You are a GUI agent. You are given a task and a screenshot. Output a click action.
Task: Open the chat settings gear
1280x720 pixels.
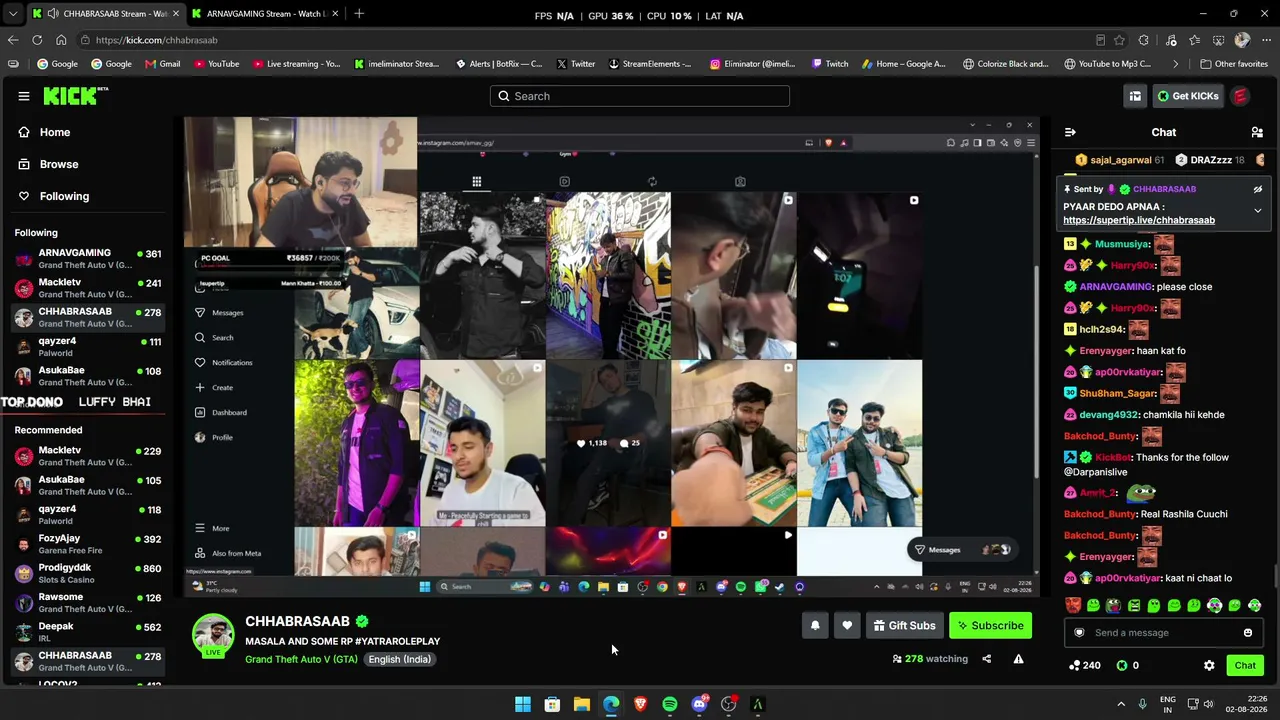coord(1209,665)
